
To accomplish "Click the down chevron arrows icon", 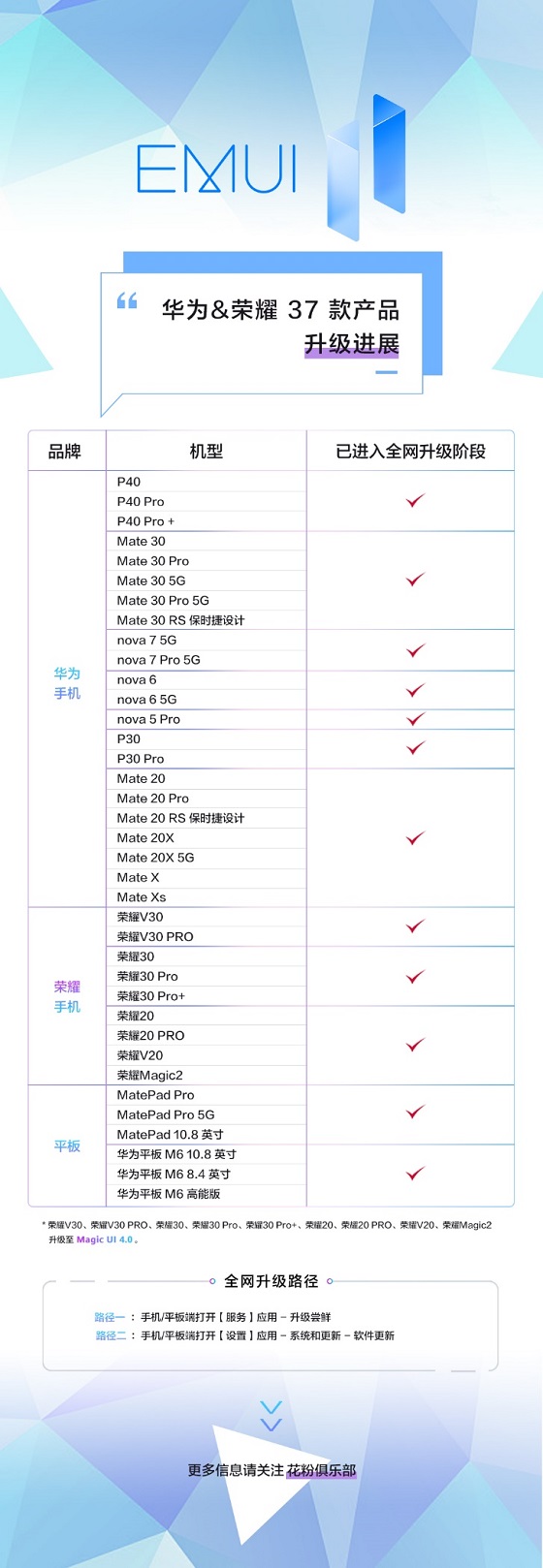I will point(271,1415).
